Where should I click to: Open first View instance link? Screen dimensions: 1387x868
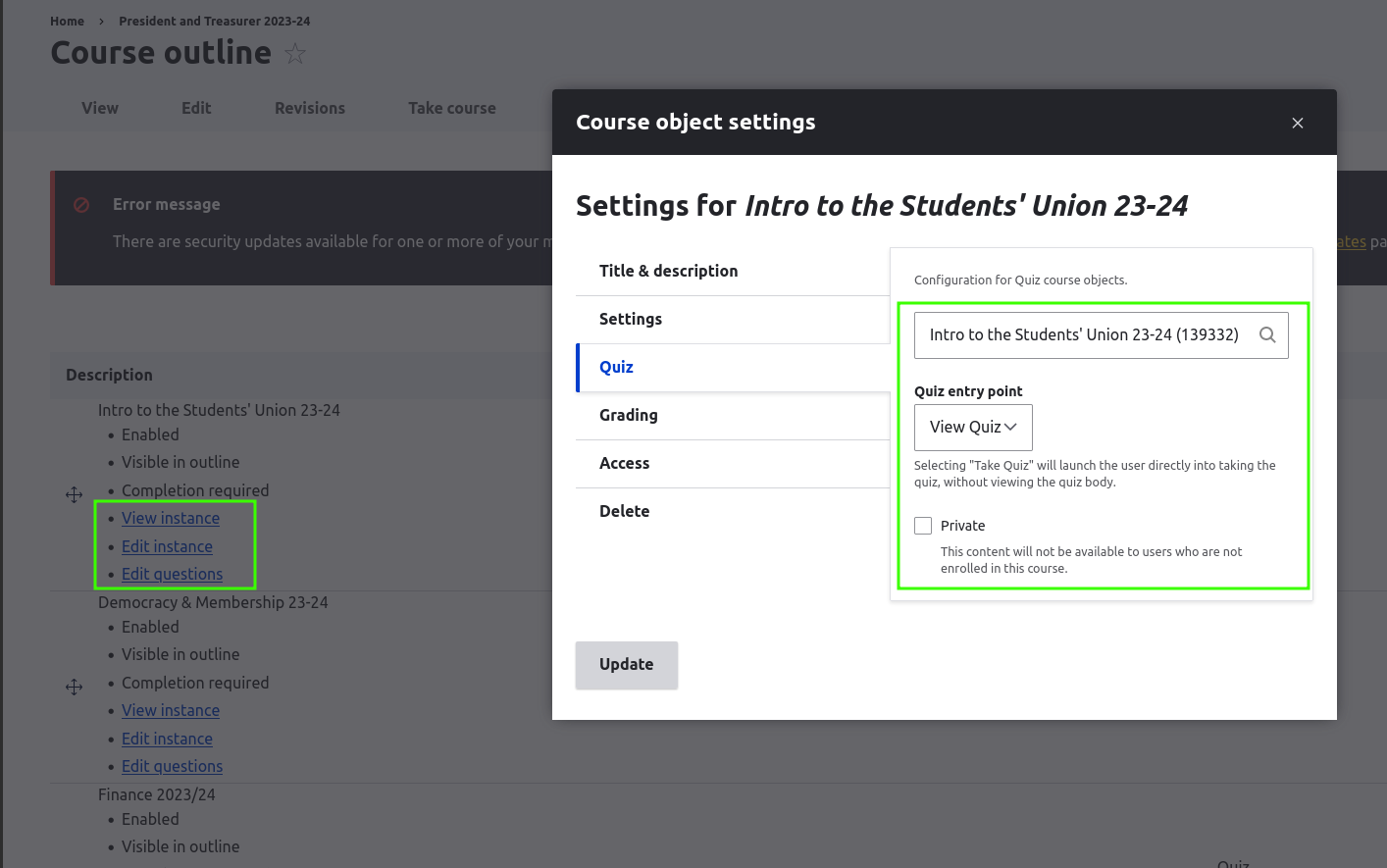(x=171, y=519)
